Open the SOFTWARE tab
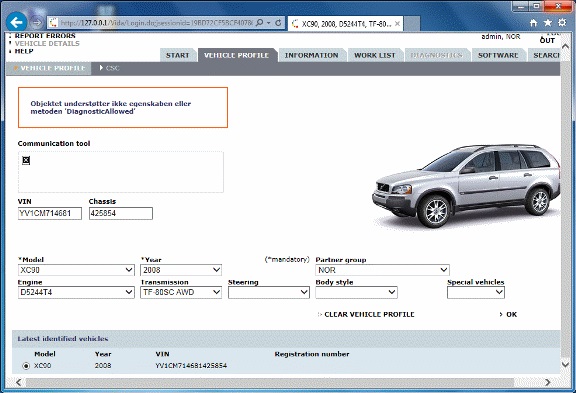The image size is (576, 393). click(x=498, y=55)
